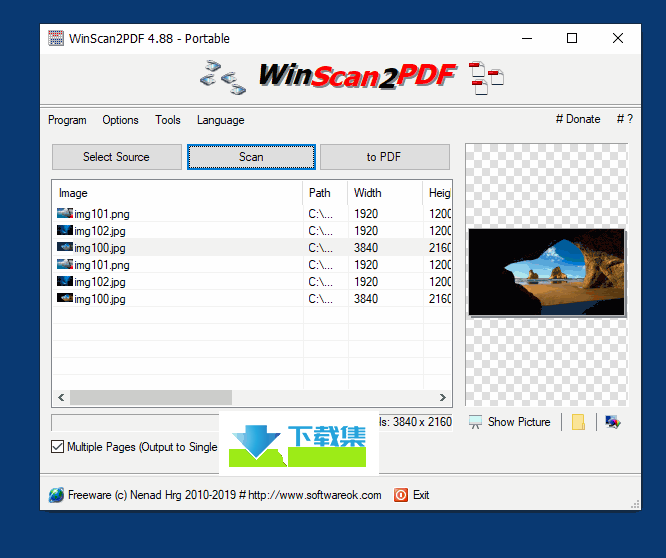Click the thumbnail icon of last img100.jpg
666x558 pixels.
[65, 298]
